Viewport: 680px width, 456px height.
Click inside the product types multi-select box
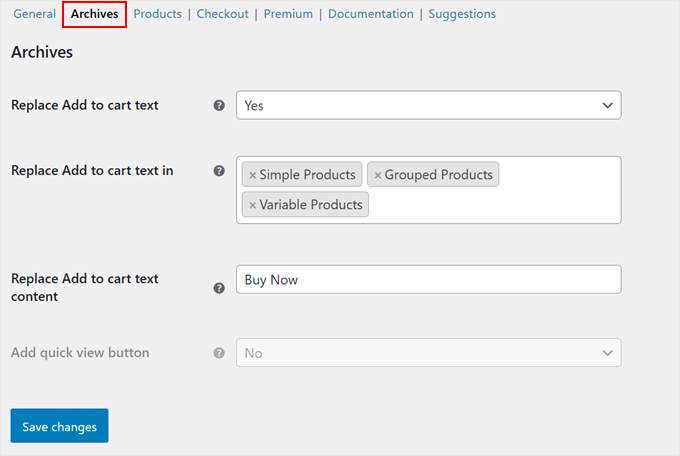click(500, 204)
